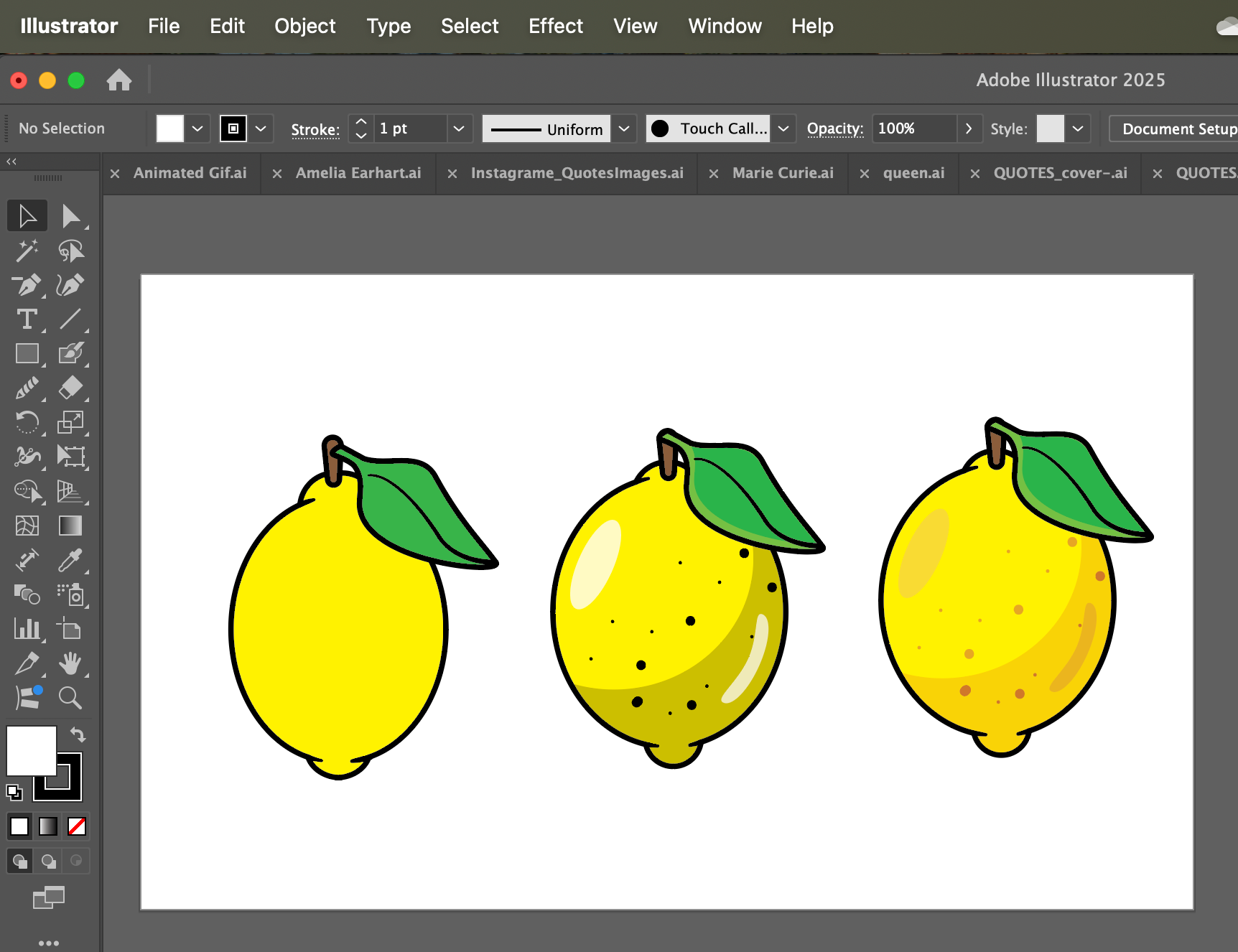Click the Stroke label link
Viewport: 1238px width, 952px height.
click(315, 129)
